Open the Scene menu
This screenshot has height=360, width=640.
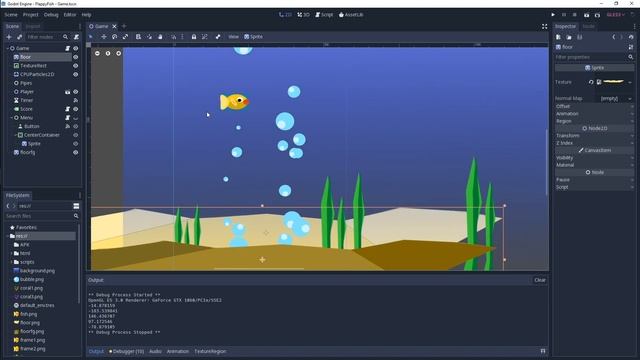click(11, 15)
